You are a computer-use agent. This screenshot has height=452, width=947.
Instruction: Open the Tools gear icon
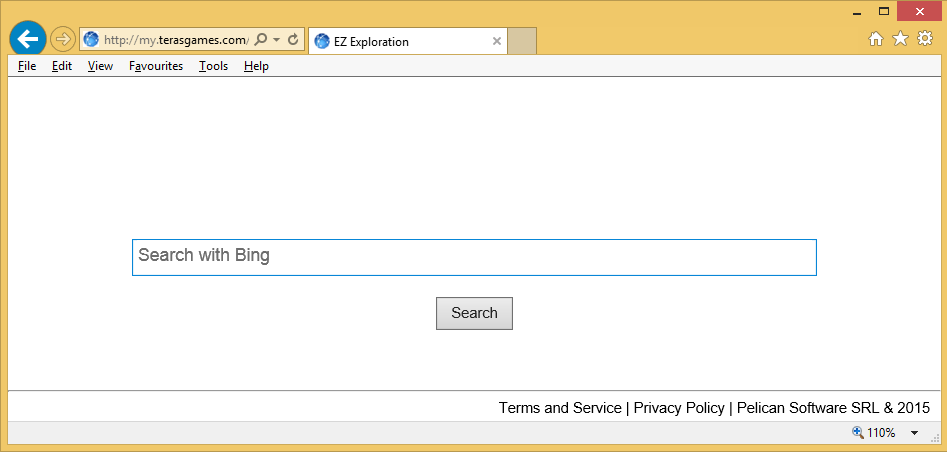(925, 39)
